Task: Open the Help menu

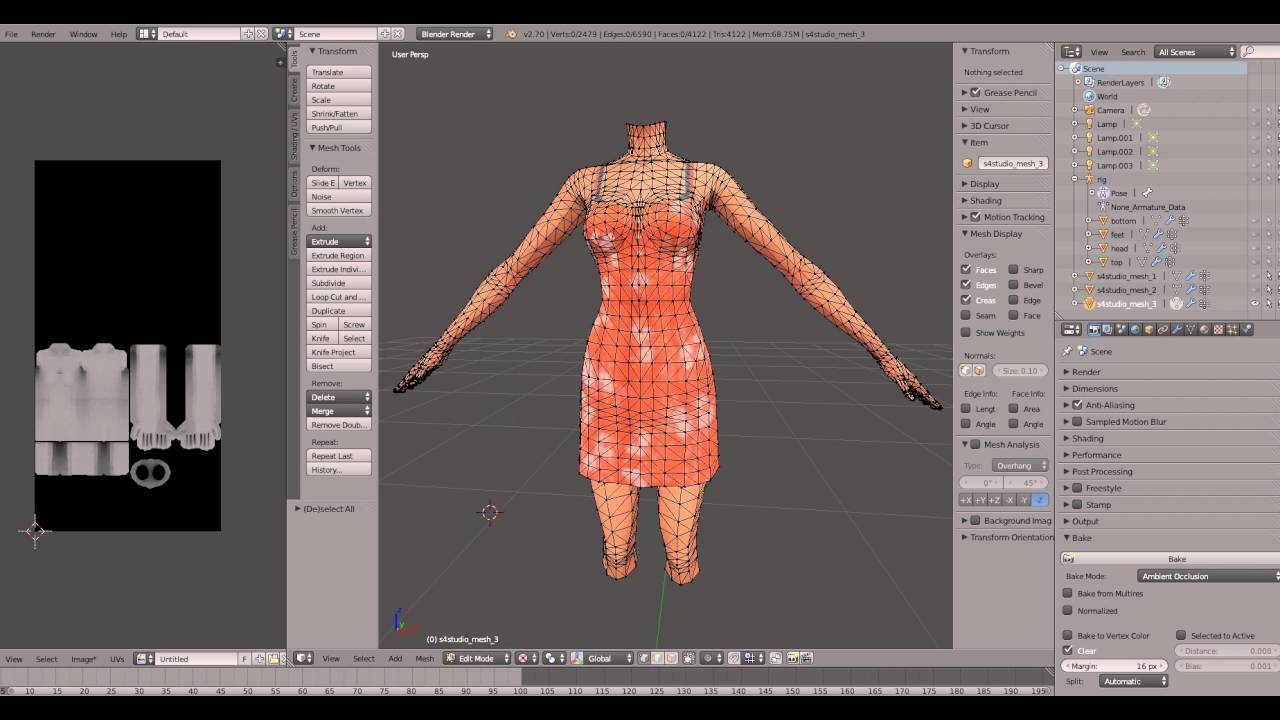Action: (119, 34)
